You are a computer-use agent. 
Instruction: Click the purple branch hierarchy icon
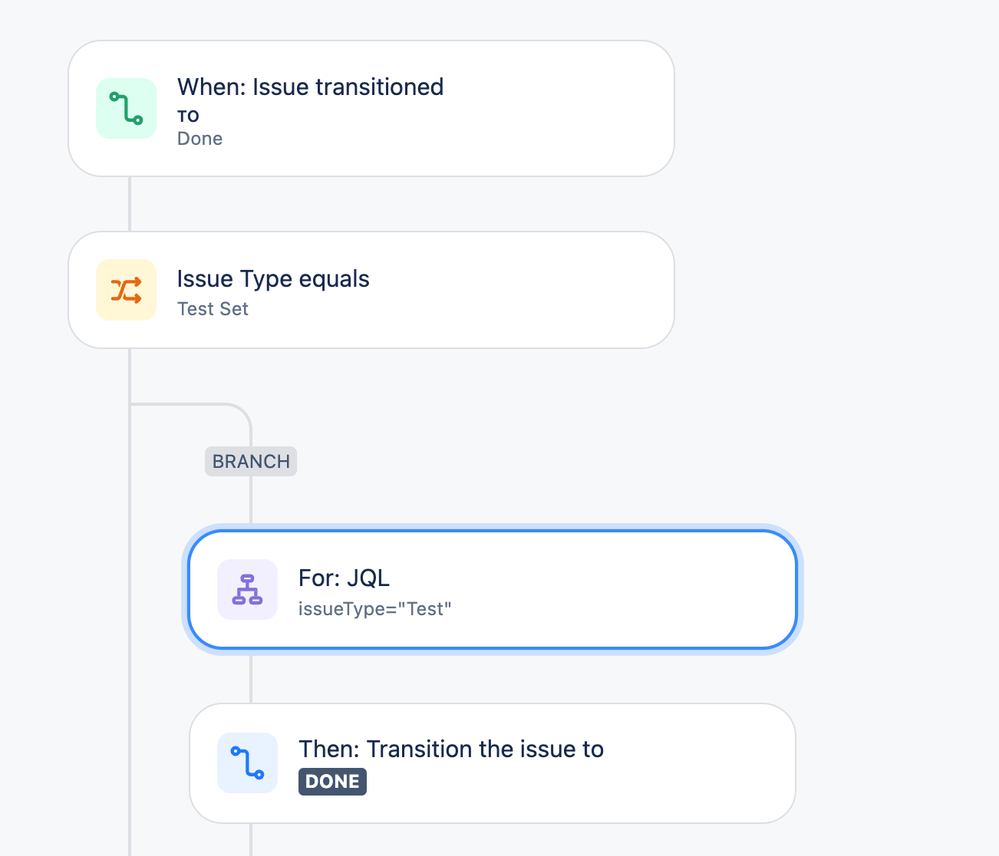click(247, 589)
